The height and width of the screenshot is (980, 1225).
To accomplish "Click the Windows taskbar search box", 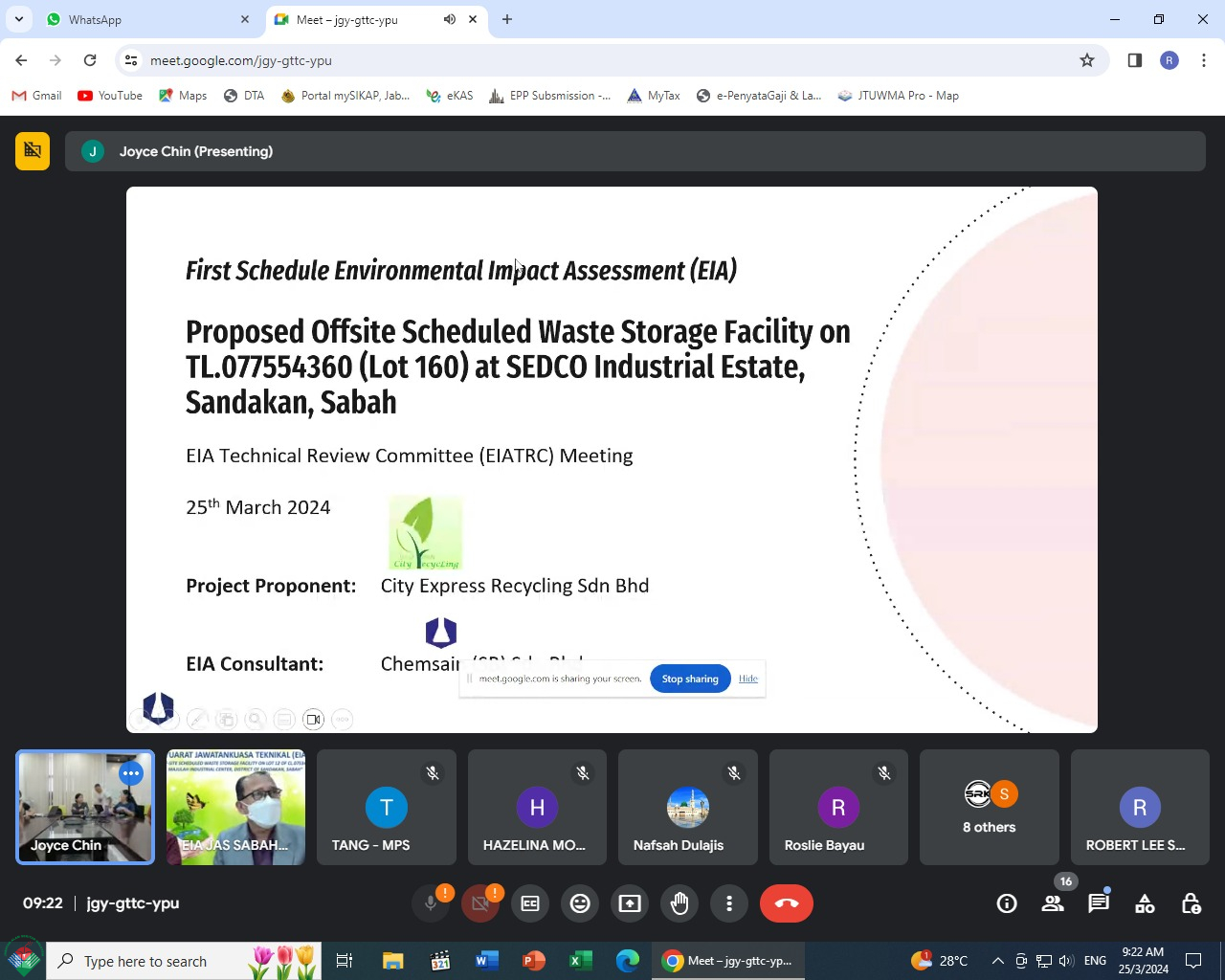I will point(183,961).
